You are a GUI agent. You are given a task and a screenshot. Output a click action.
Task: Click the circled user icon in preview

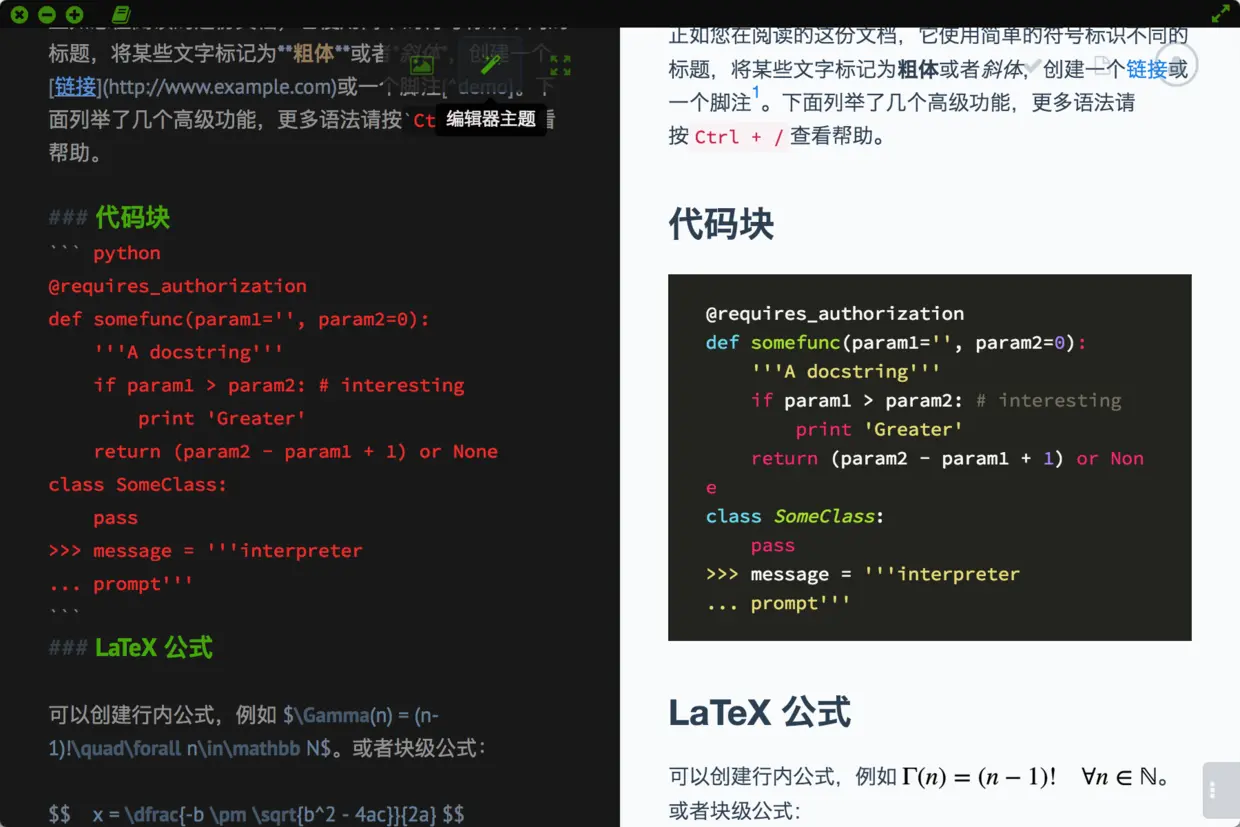click(1176, 66)
